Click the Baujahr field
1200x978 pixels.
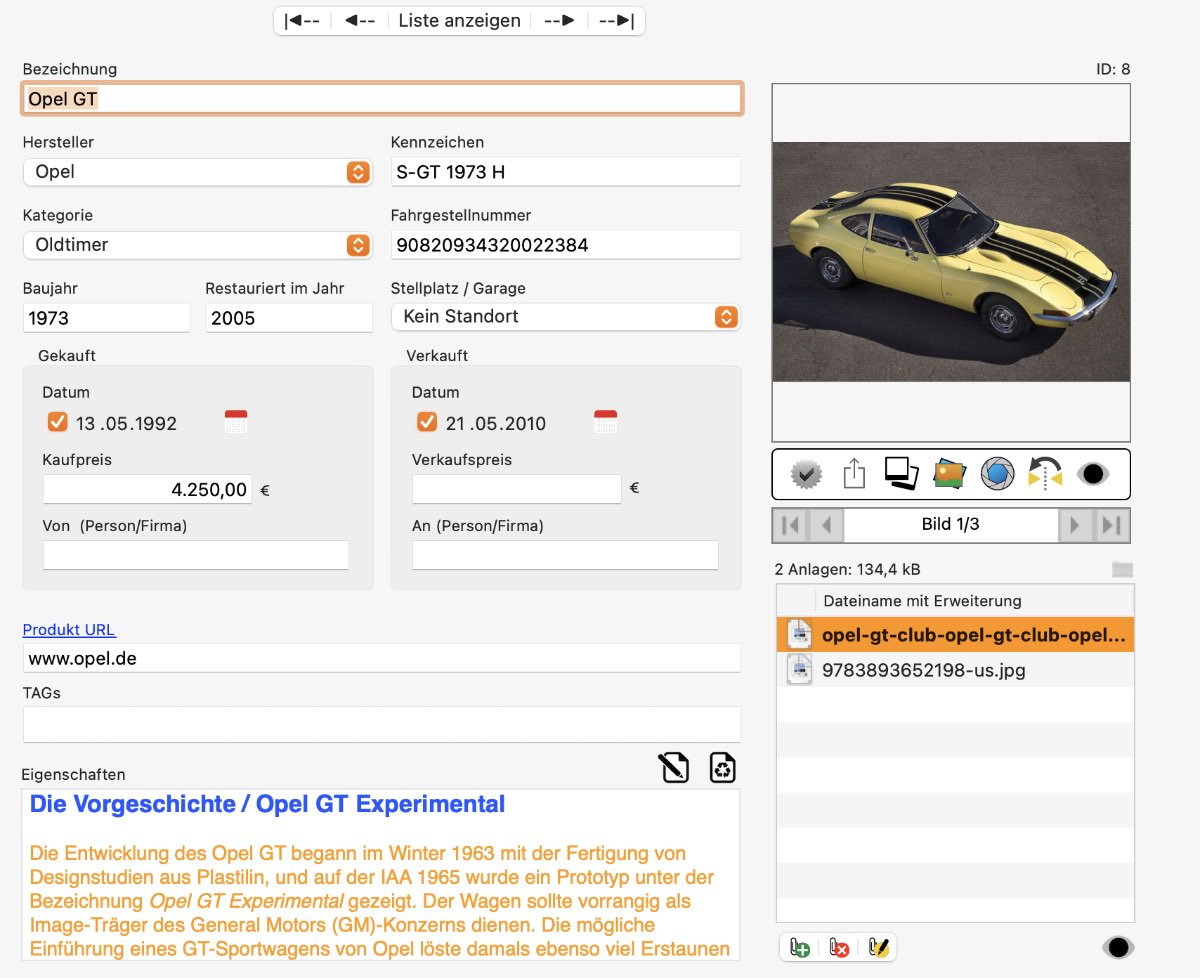click(106, 318)
